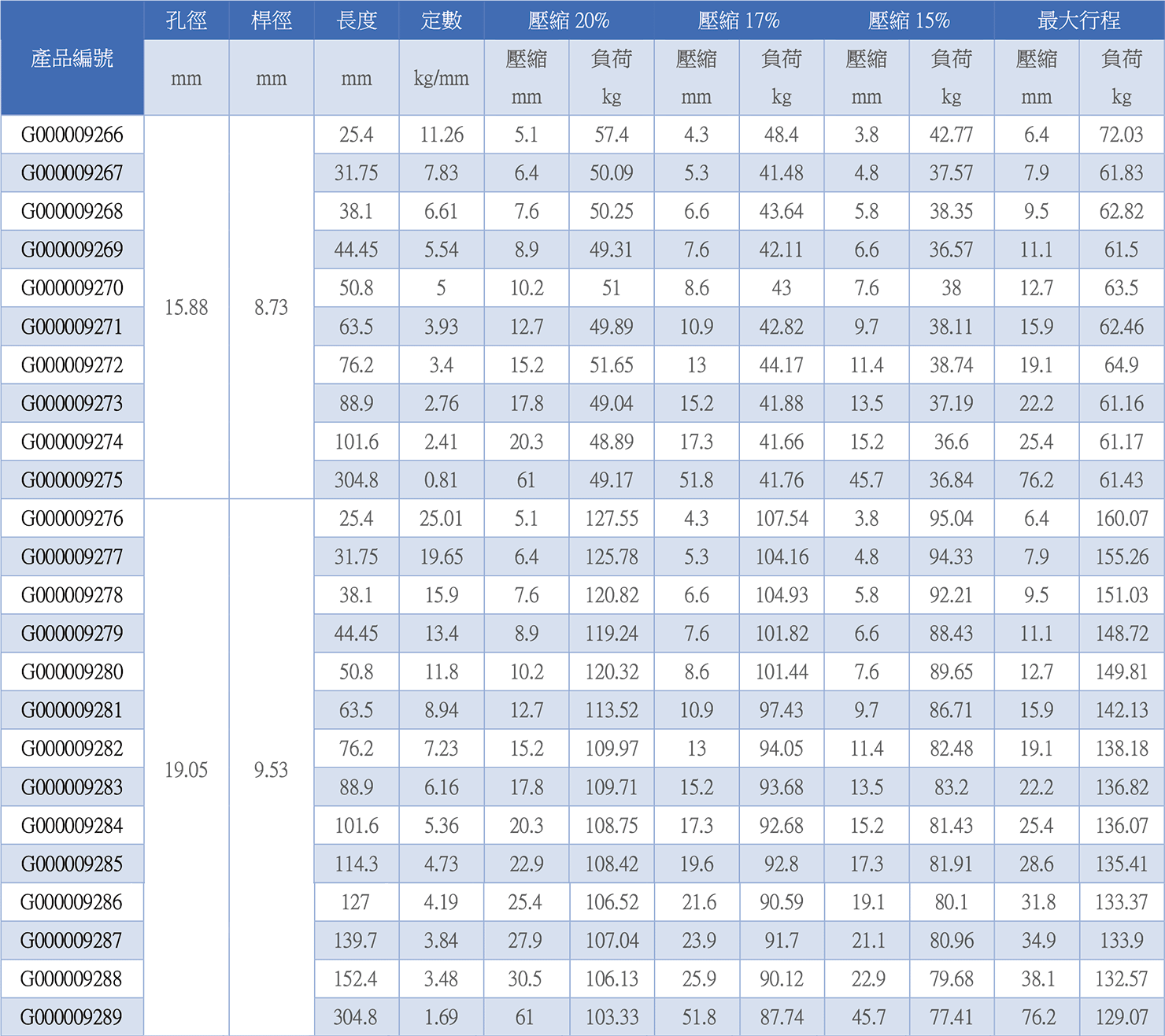Click the 壓縮 20% group header

569,20
